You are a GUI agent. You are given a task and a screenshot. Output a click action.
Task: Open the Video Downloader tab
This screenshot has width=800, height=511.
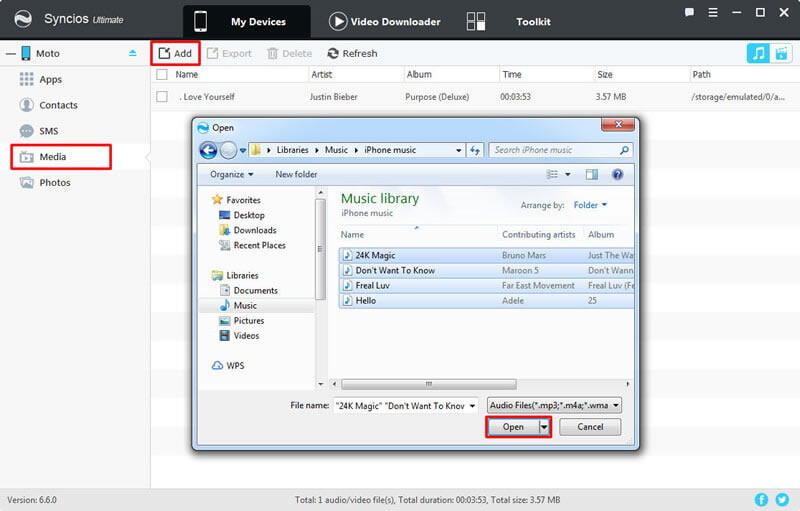[384, 21]
